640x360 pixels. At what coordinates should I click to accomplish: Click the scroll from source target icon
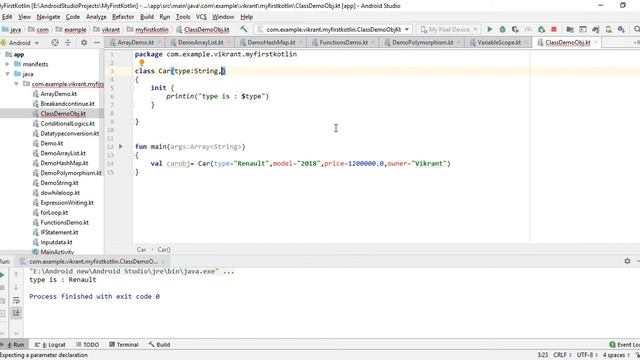[55, 42]
